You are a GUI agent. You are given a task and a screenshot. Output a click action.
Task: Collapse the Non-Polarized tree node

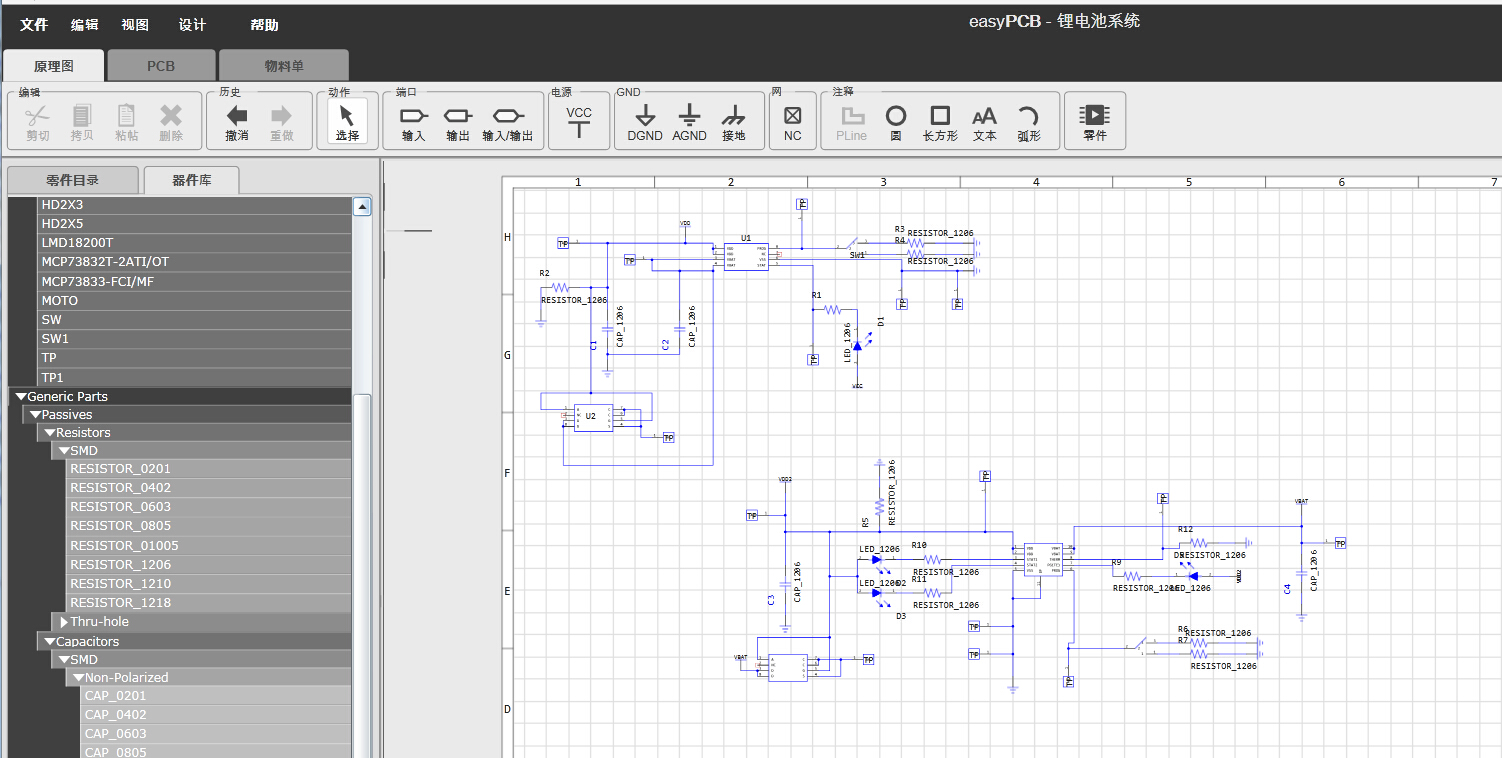(78, 678)
